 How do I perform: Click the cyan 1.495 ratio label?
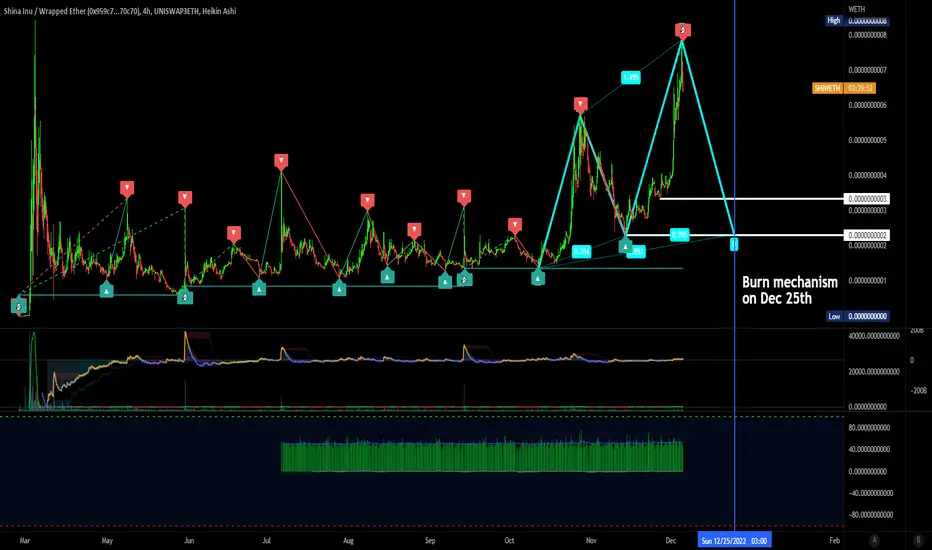631,77
